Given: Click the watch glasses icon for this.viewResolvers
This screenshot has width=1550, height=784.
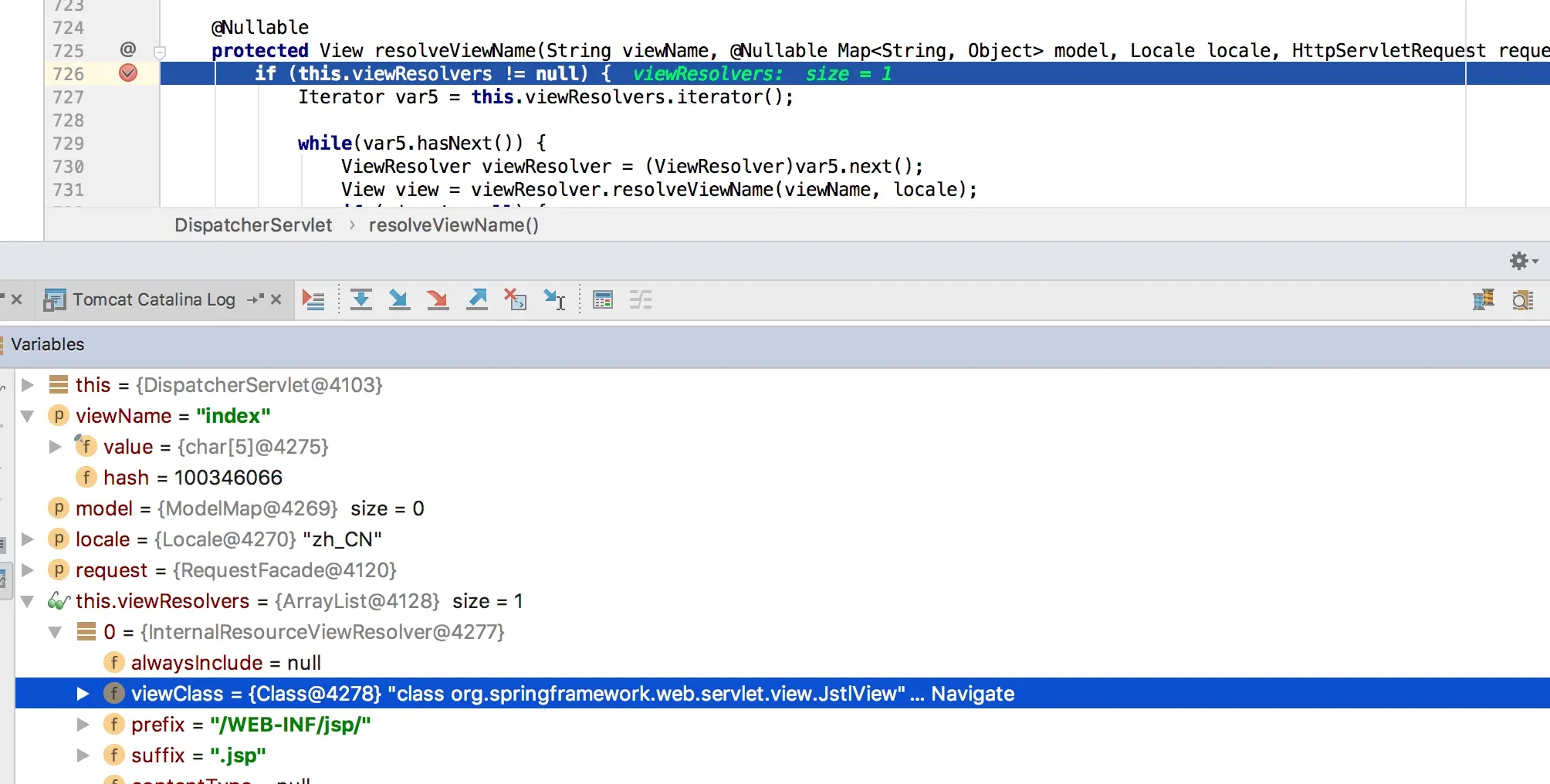Looking at the screenshot, I should coord(59,600).
